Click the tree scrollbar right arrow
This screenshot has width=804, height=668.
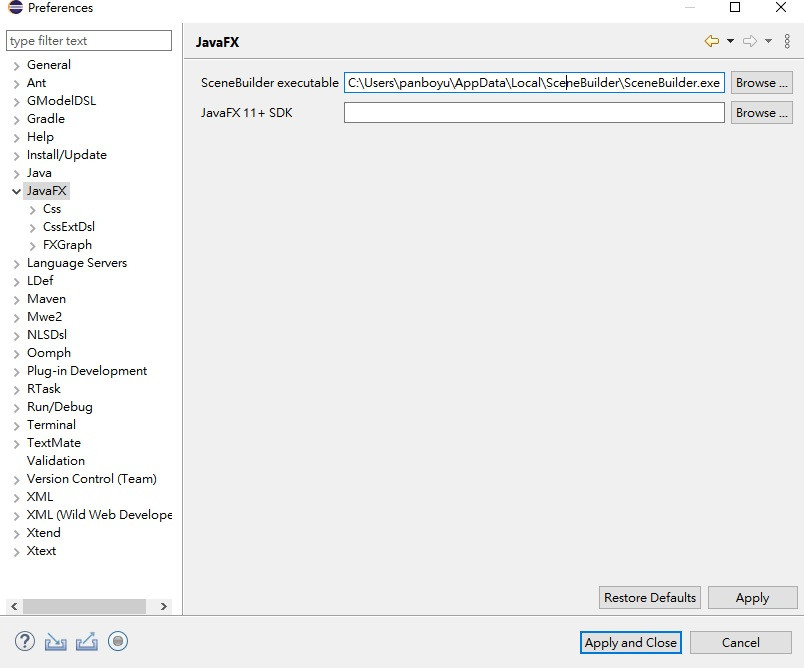click(164, 606)
